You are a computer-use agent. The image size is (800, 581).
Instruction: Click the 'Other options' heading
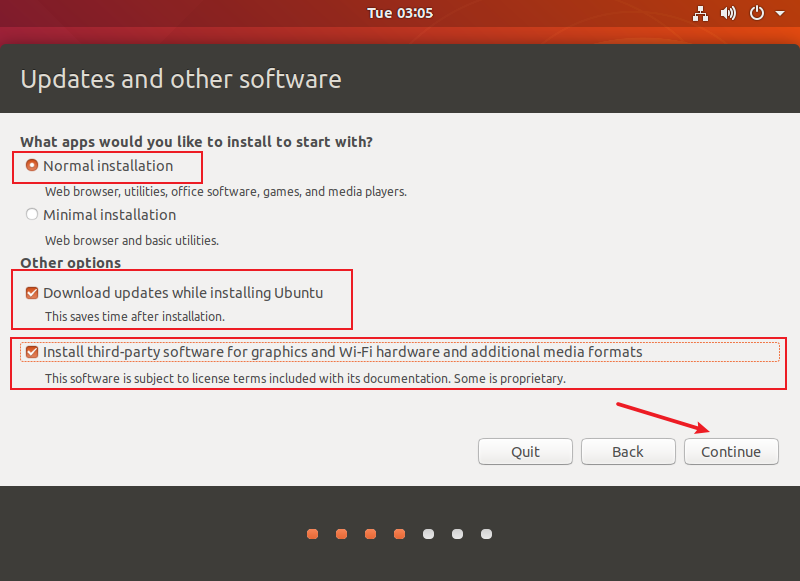coord(70,263)
